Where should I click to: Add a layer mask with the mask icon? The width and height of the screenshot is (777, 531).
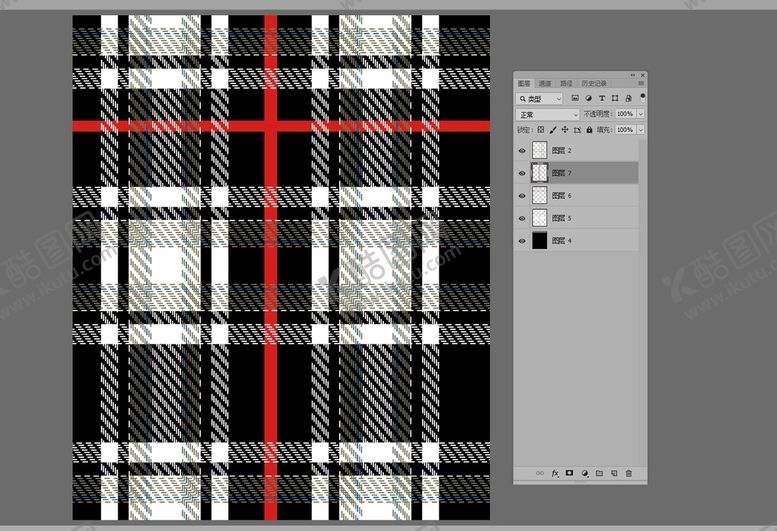(x=569, y=473)
